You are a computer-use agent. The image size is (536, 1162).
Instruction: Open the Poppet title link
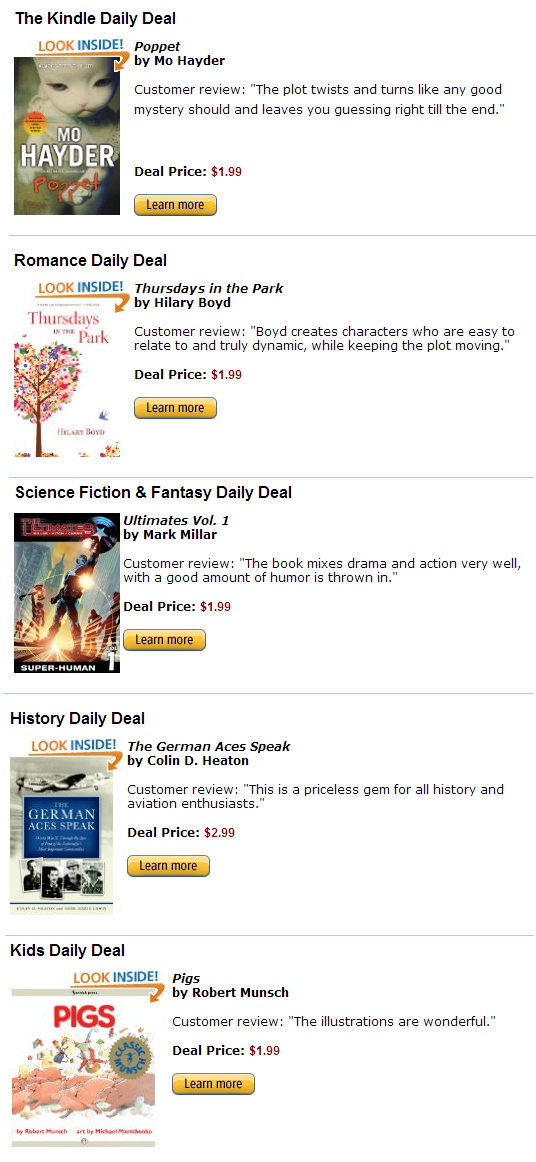point(157,47)
